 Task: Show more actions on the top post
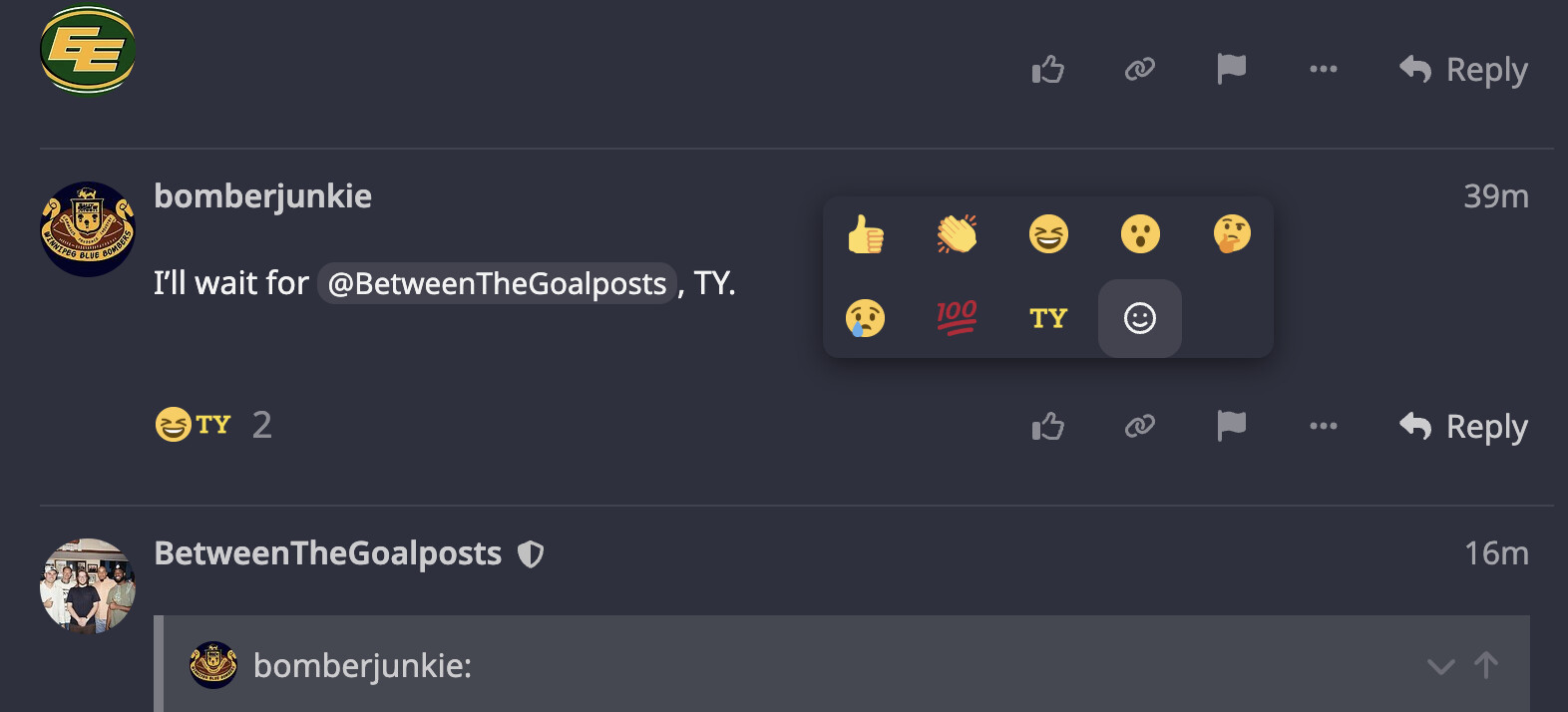pyautogui.click(x=1324, y=70)
